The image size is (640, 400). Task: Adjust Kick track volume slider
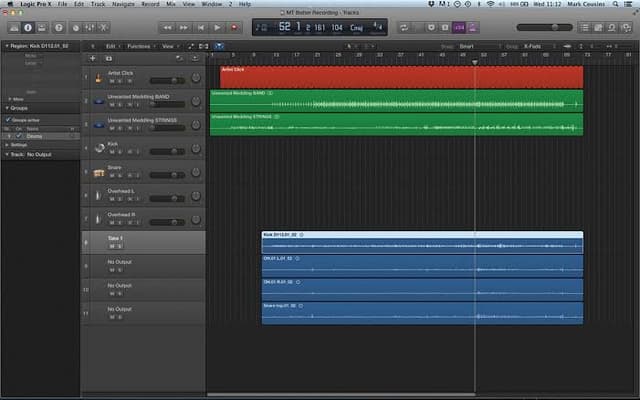point(167,151)
